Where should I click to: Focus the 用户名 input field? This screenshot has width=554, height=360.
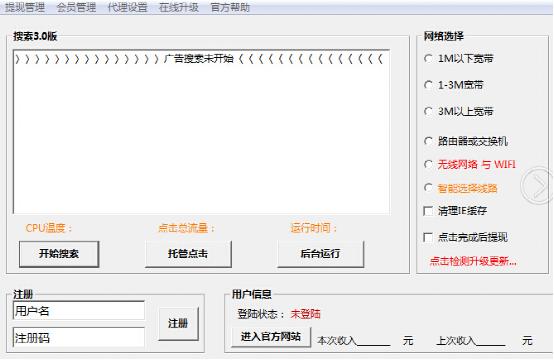(79, 311)
